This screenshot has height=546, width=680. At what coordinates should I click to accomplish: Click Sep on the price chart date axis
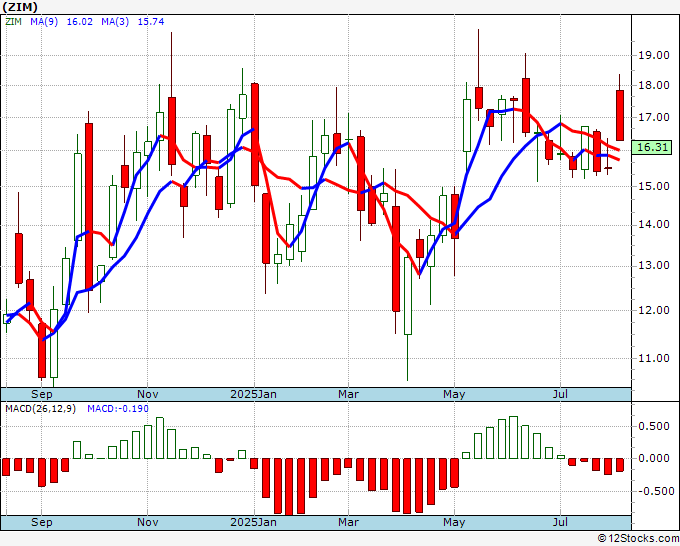pyautogui.click(x=42, y=395)
